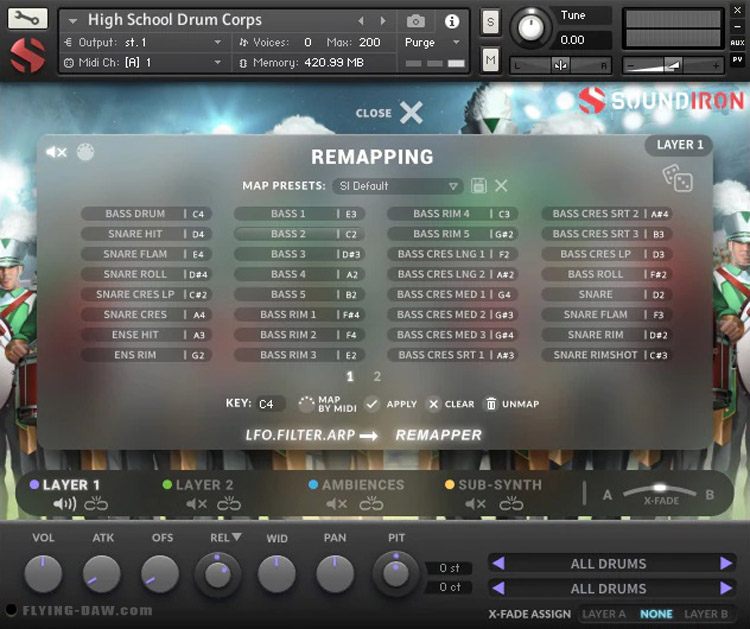Click the PAN knob
750x629 pixels.
[335, 574]
